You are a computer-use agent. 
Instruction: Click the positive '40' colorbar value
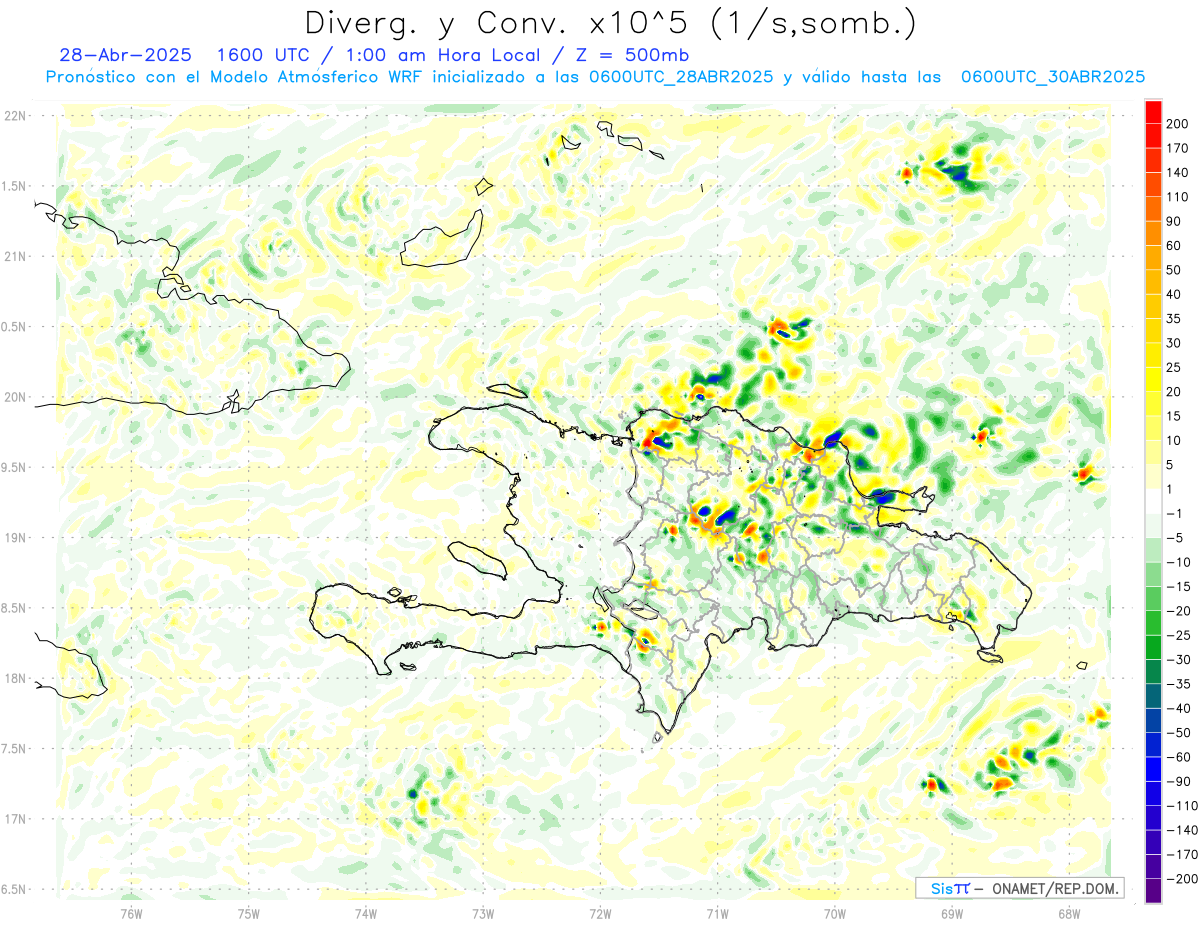[1175, 294]
